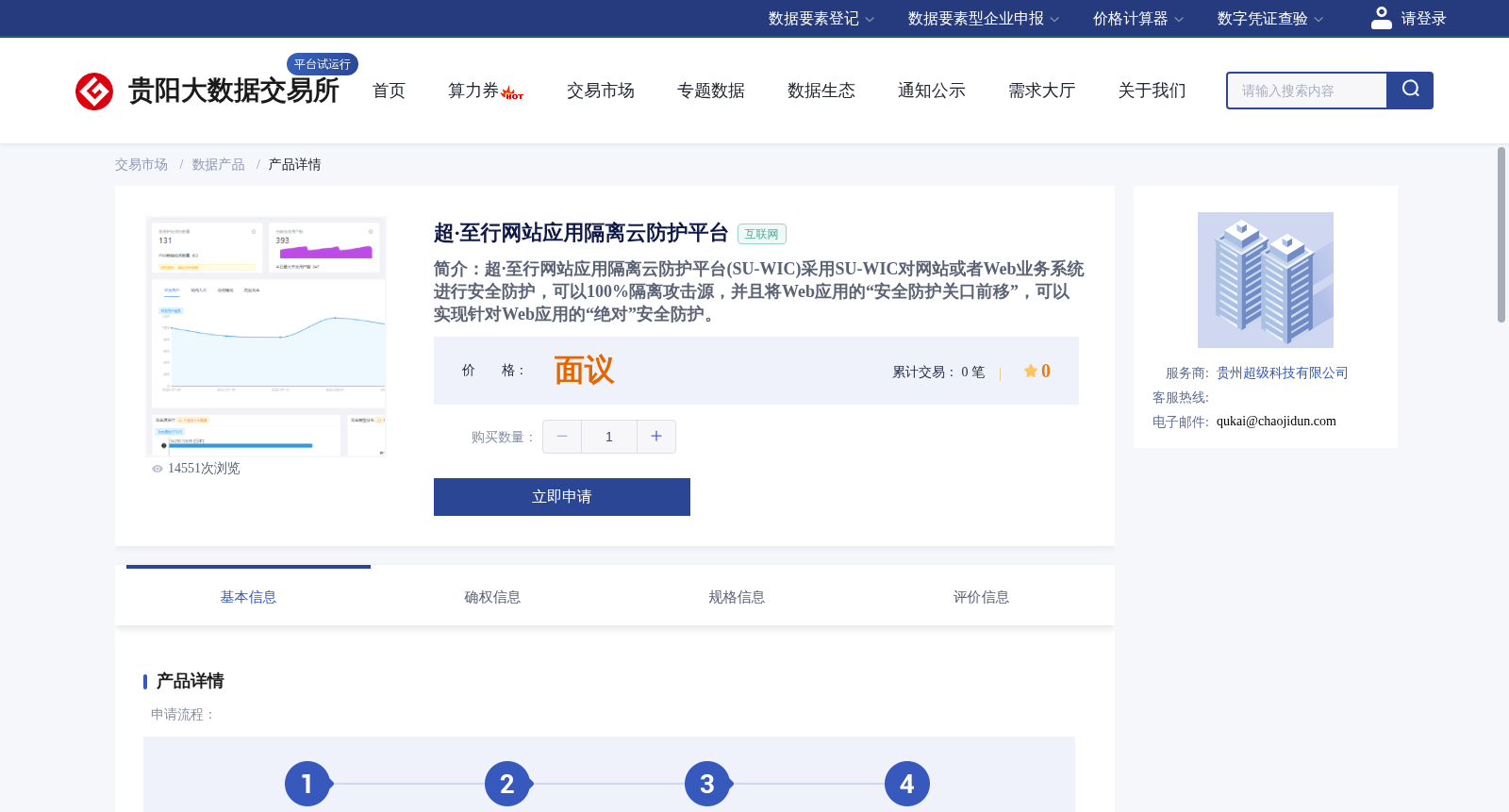Screen dimensions: 1509x812
Task: Go to 首页 in main navigation
Action: pyautogui.click(x=389, y=91)
